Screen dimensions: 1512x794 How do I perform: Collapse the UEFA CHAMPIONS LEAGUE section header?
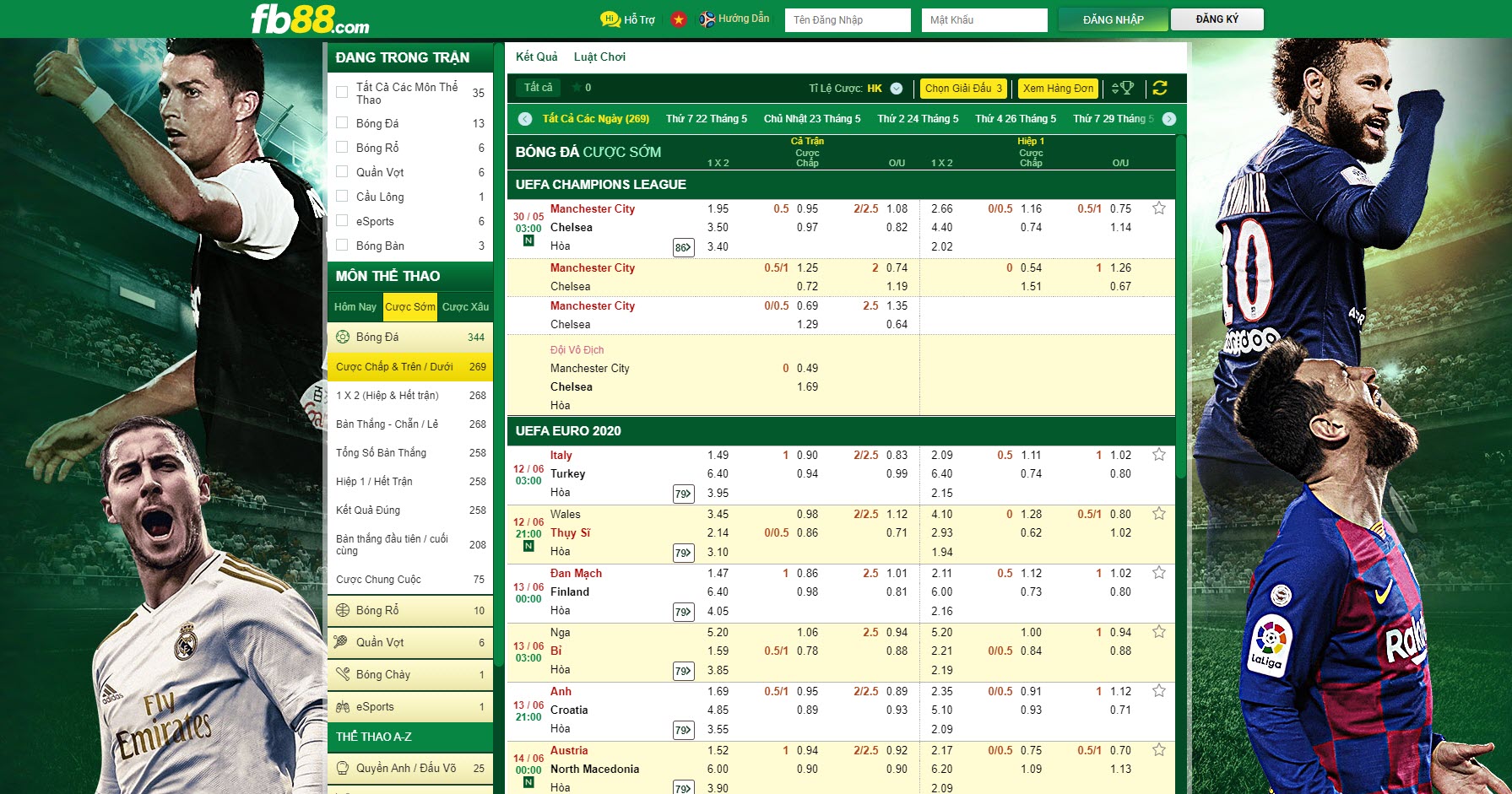[841, 184]
